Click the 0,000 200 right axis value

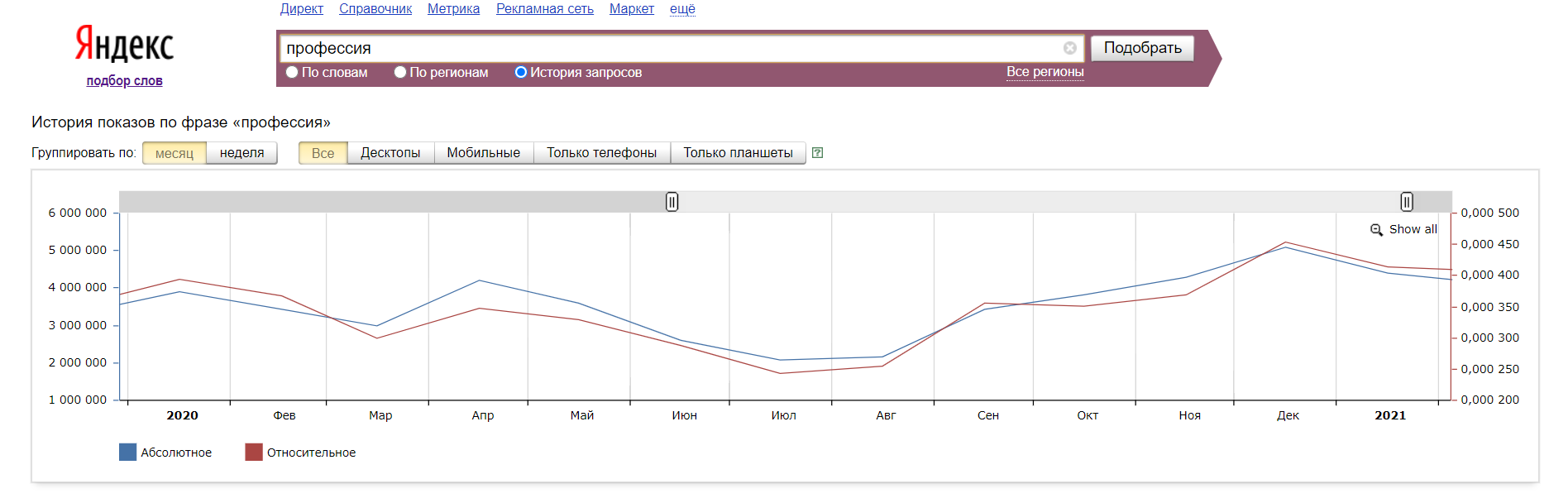[x=1490, y=400]
